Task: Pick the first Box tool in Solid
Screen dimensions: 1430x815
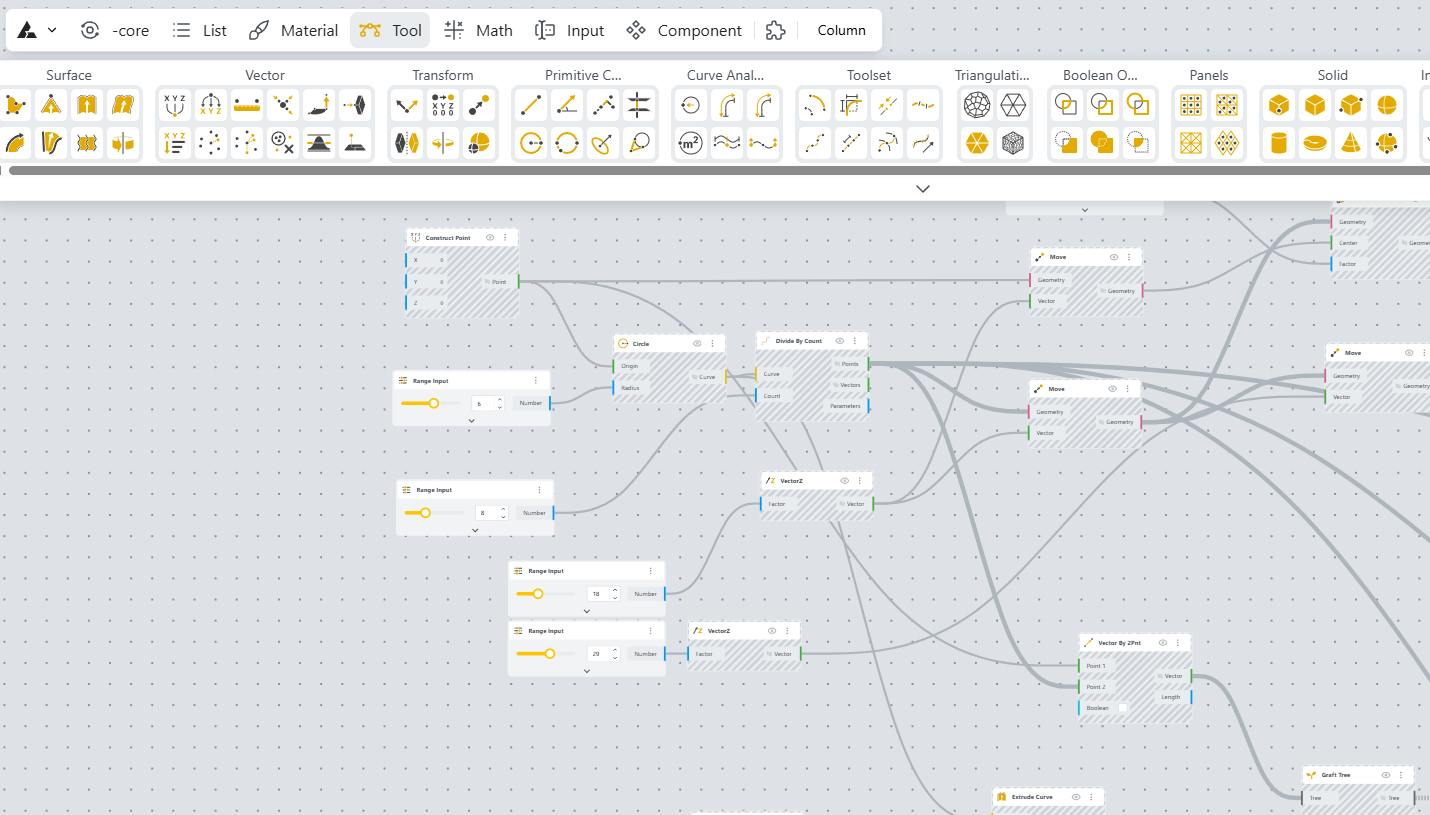Action: point(1278,105)
